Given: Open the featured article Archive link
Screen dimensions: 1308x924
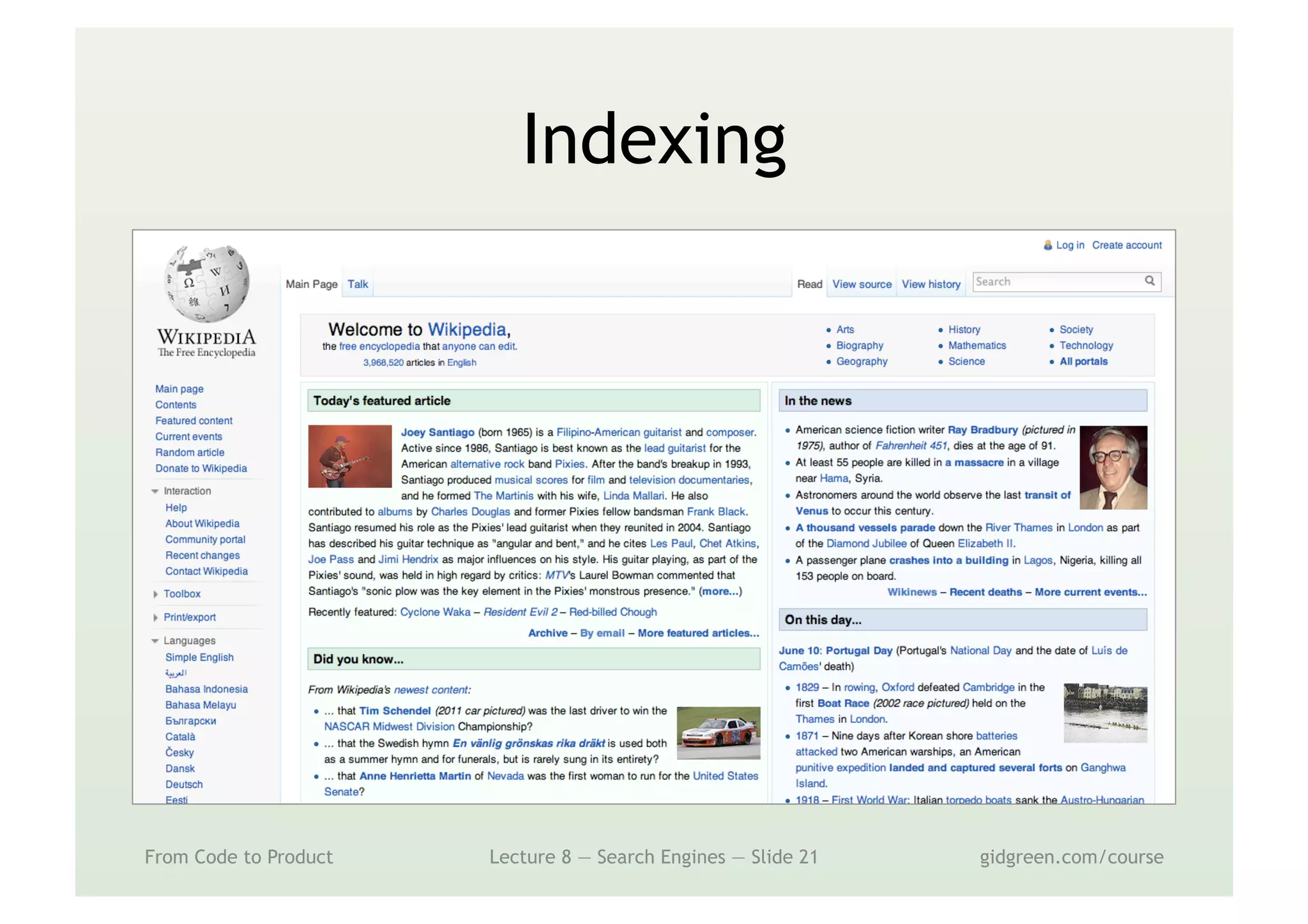Looking at the screenshot, I should click(547, 633).
